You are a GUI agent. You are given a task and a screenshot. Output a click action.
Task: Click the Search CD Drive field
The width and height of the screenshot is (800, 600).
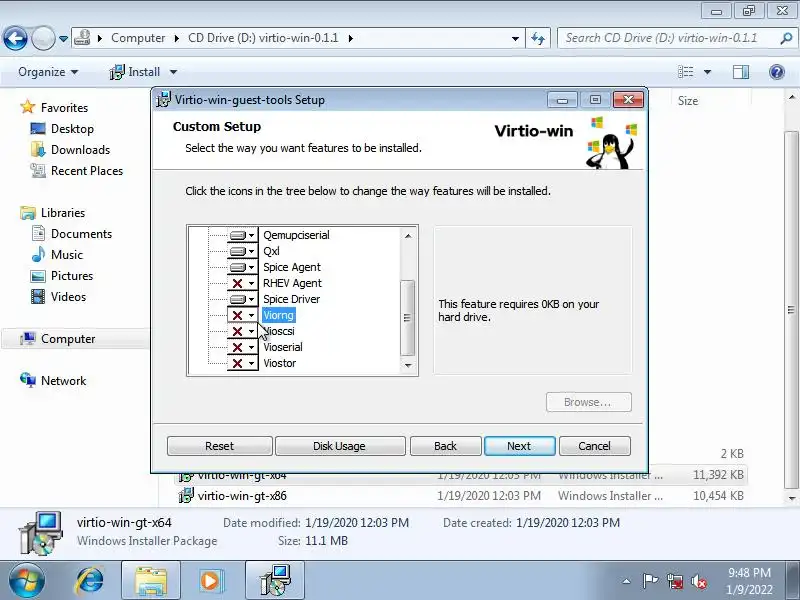point(668,38)
